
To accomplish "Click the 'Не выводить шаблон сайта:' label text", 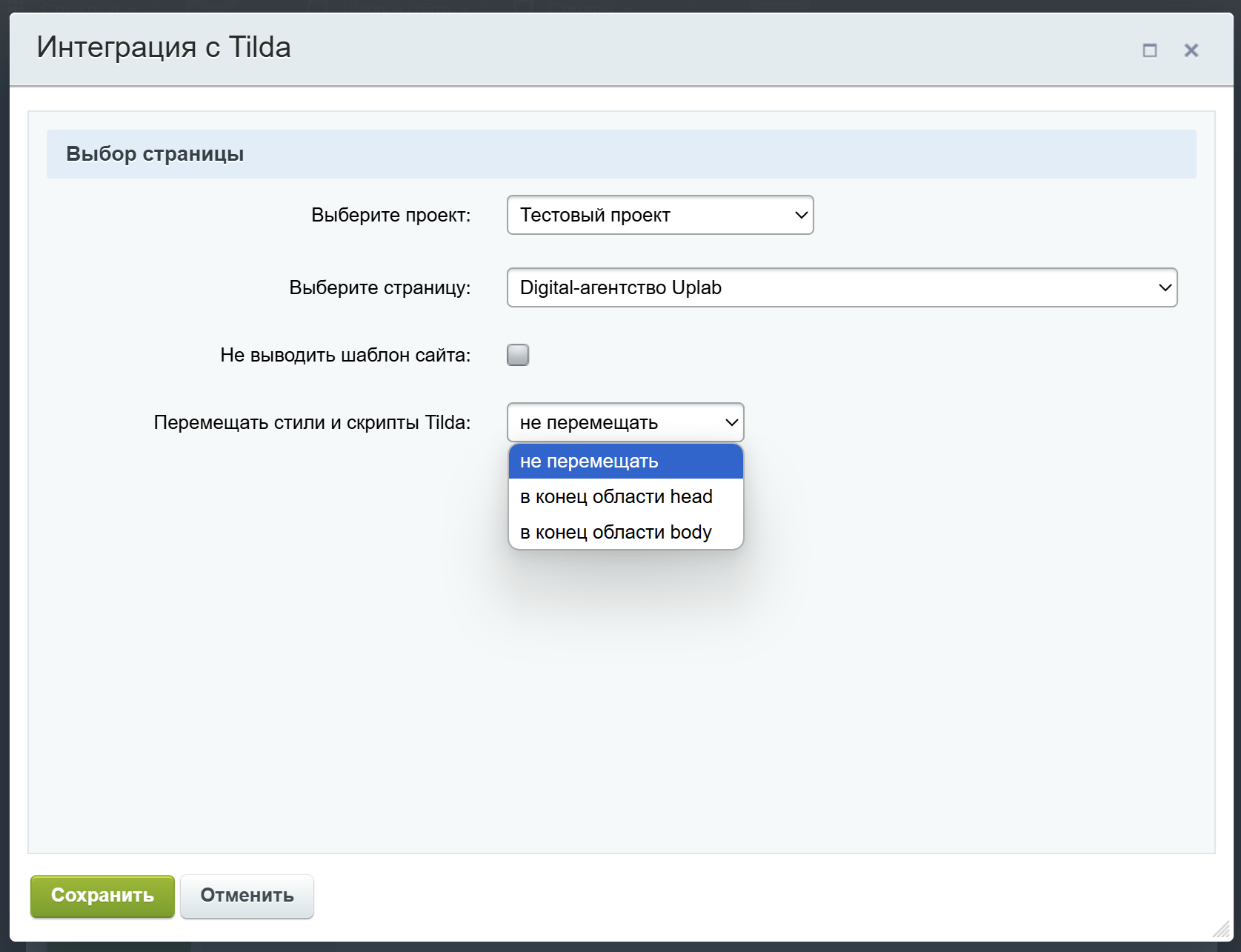I will 345,356.
